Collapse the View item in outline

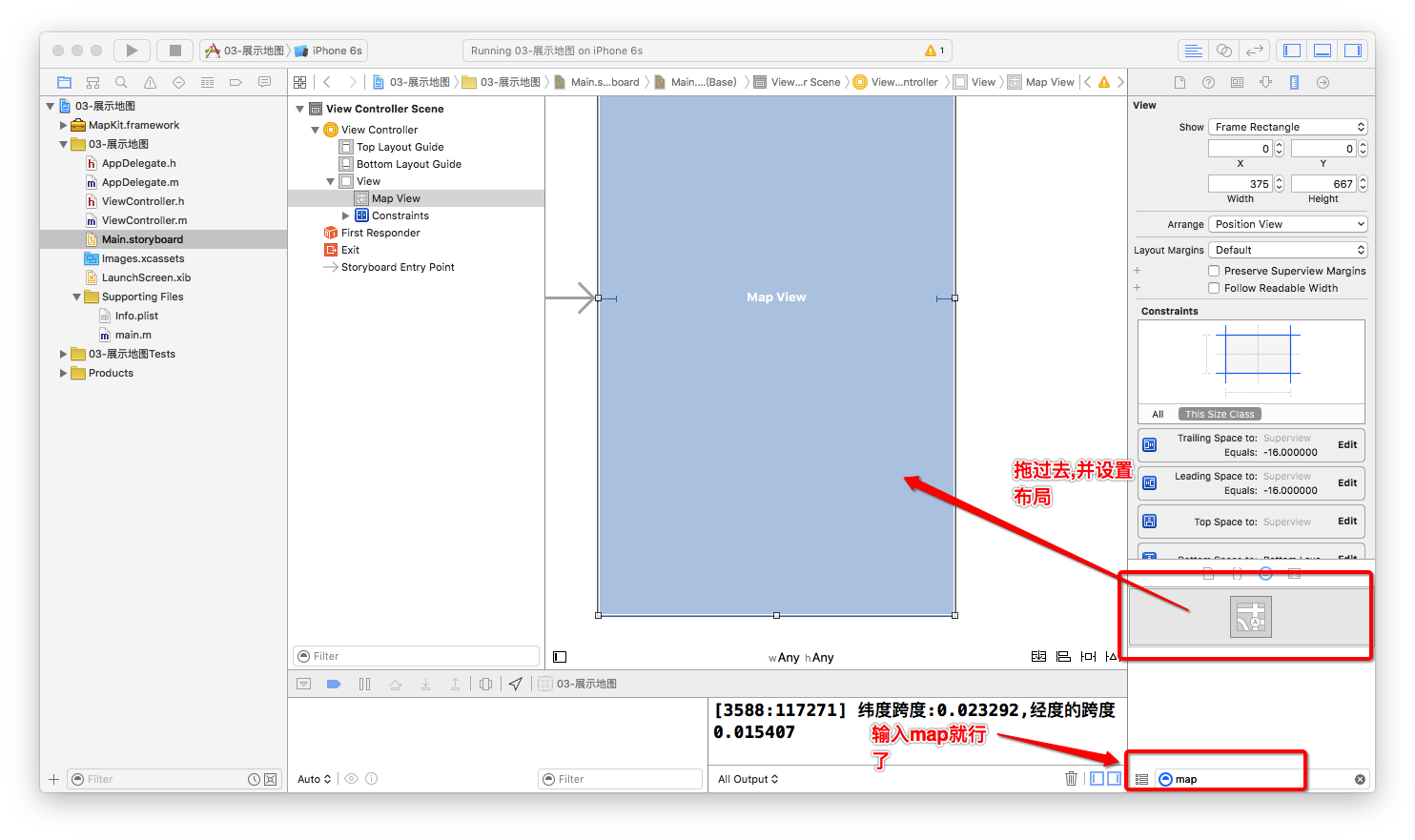coord(331,181)
